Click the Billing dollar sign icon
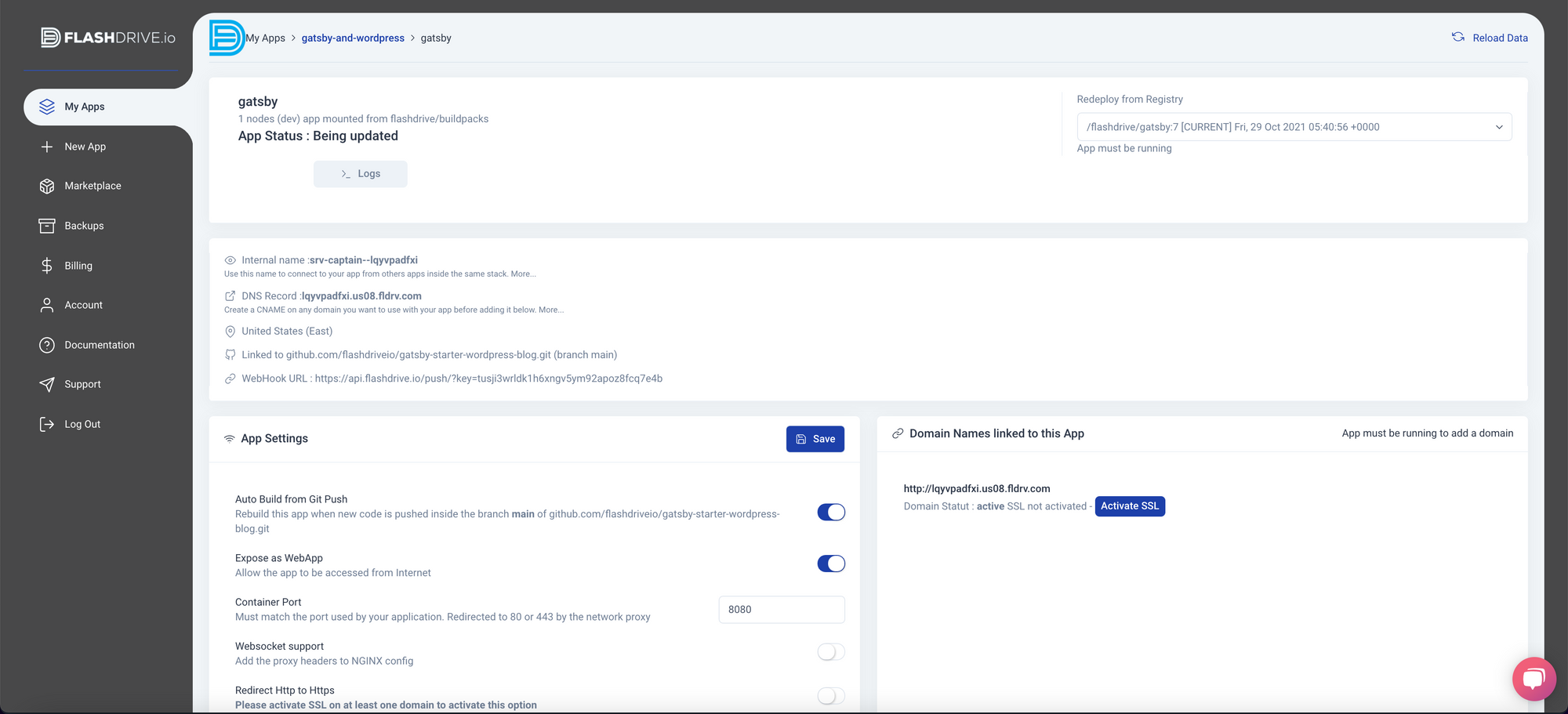1568x714 pixels. click(47, 266)
